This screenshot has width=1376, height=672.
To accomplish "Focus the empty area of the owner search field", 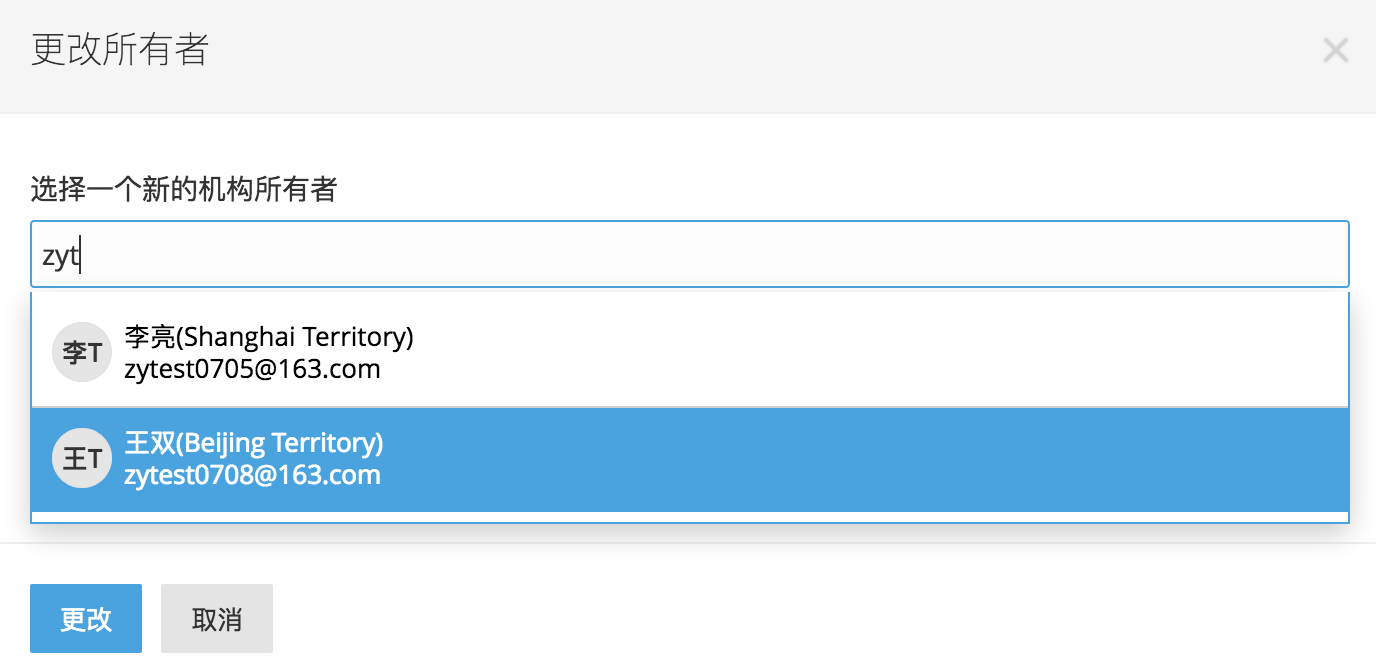I will point(700,255).
